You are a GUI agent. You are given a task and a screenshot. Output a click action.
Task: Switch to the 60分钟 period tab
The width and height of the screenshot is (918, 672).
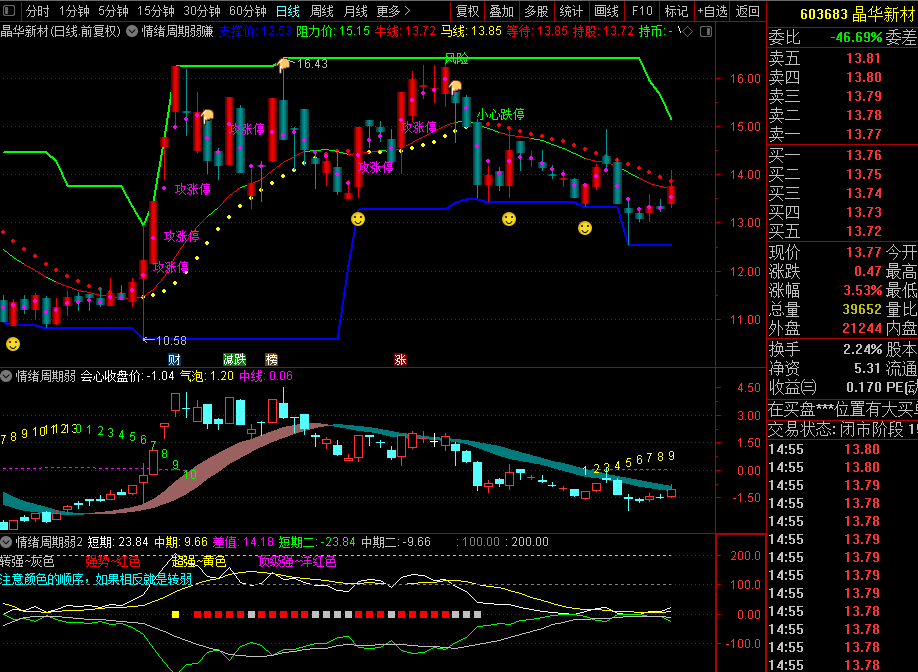pyautogui.click(x=247, y=11)
